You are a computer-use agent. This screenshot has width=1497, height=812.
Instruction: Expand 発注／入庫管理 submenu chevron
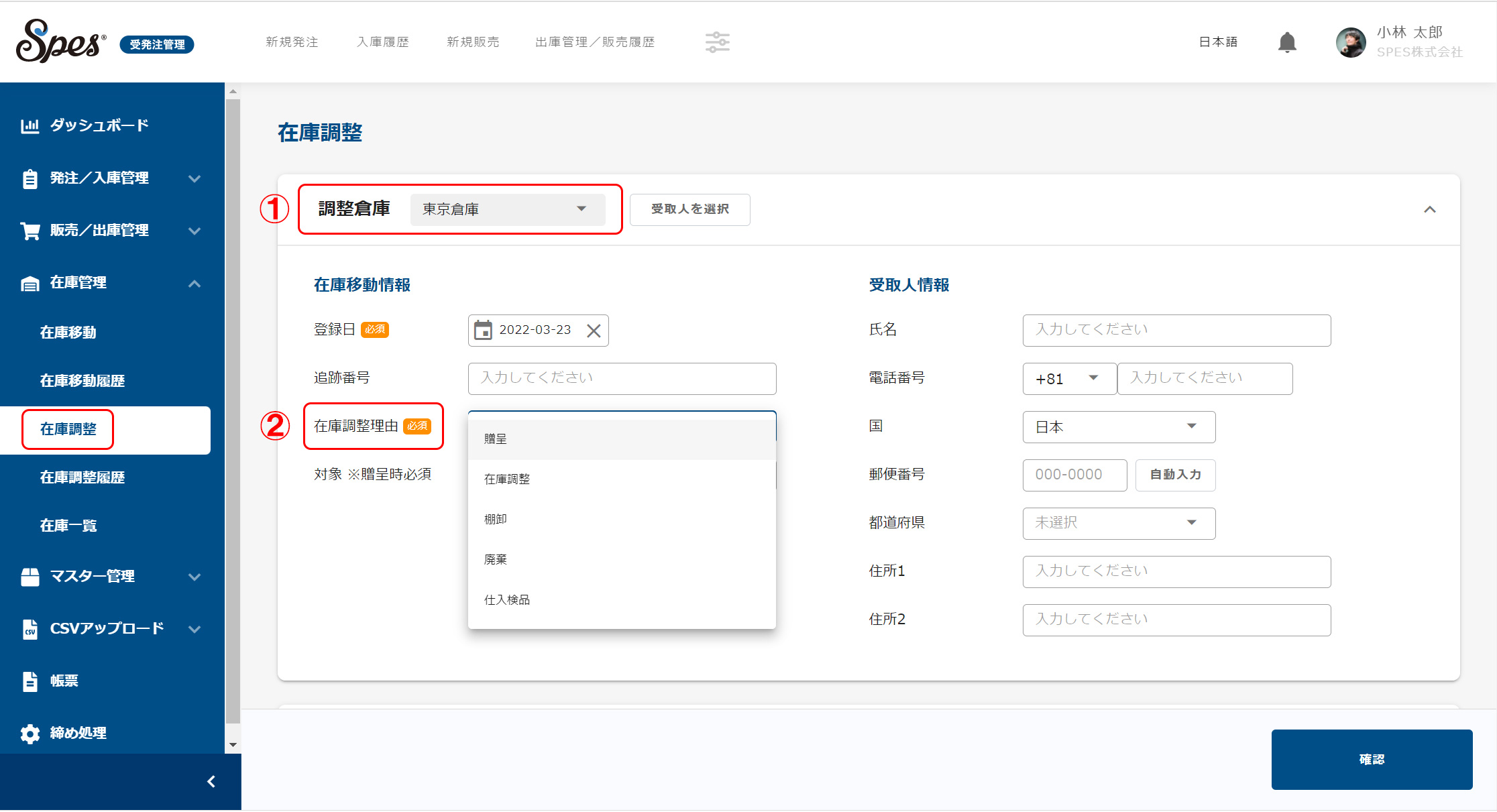[195, 178]
